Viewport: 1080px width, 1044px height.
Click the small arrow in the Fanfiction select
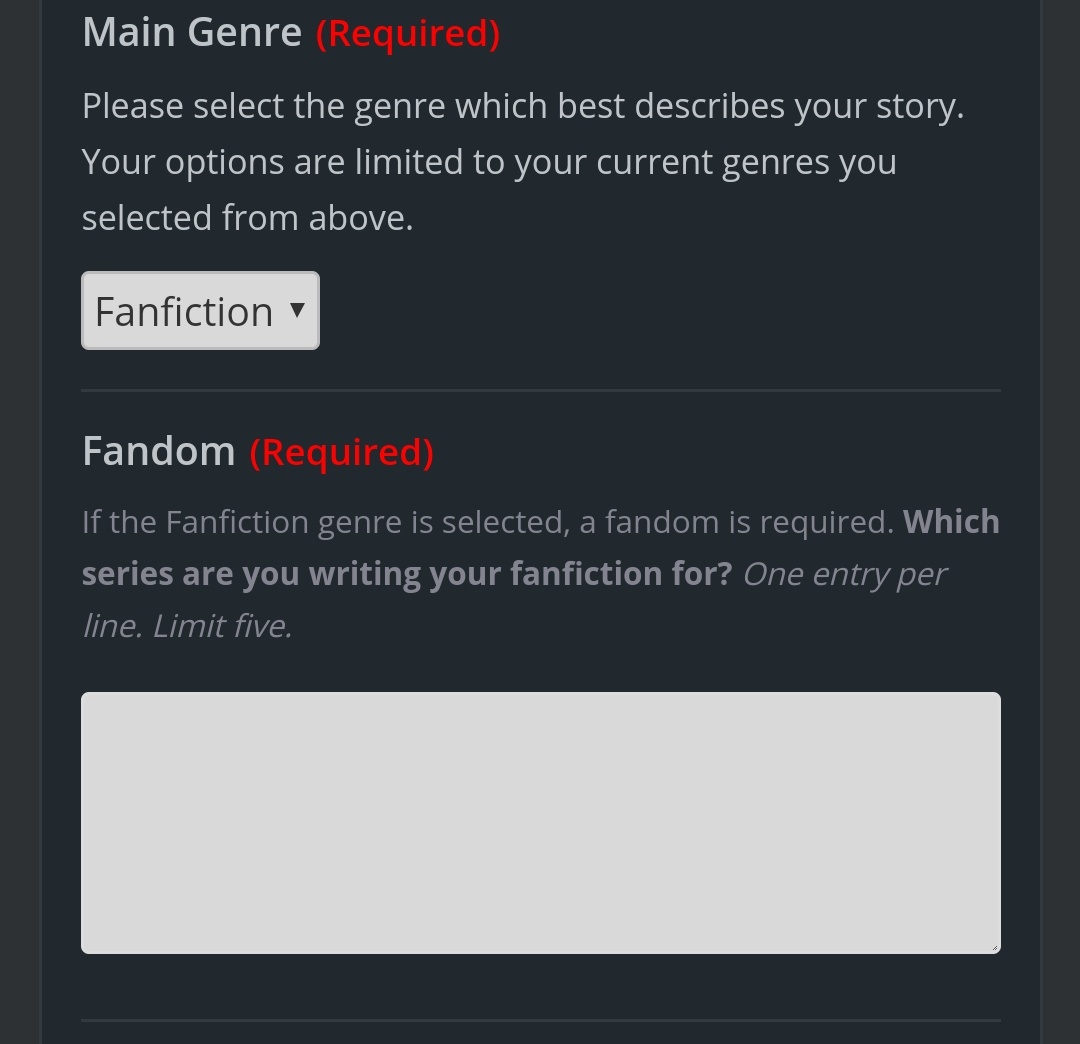click(x=297, y=310)
